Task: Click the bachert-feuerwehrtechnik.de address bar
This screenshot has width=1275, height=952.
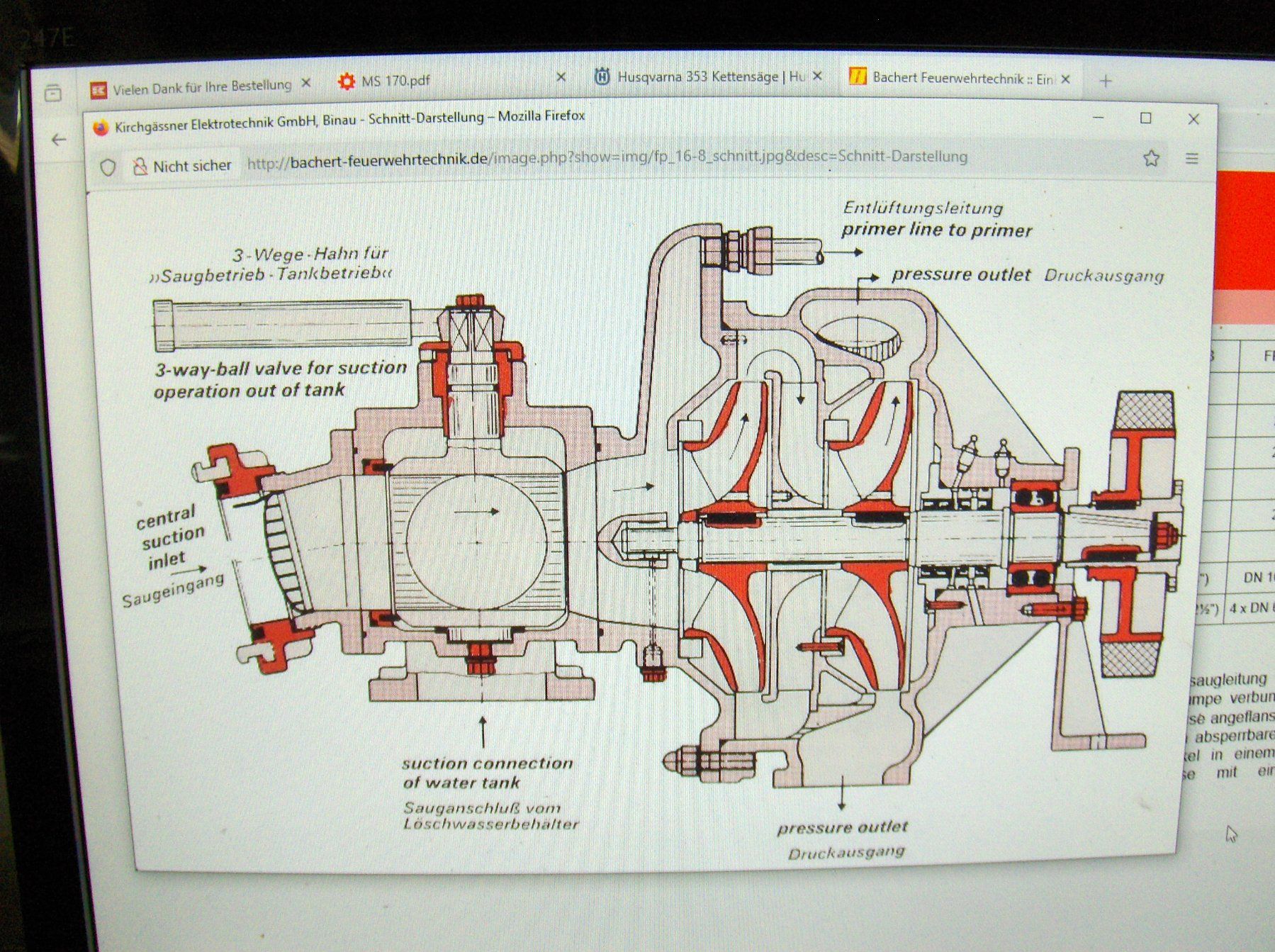Action: point(606,158)
